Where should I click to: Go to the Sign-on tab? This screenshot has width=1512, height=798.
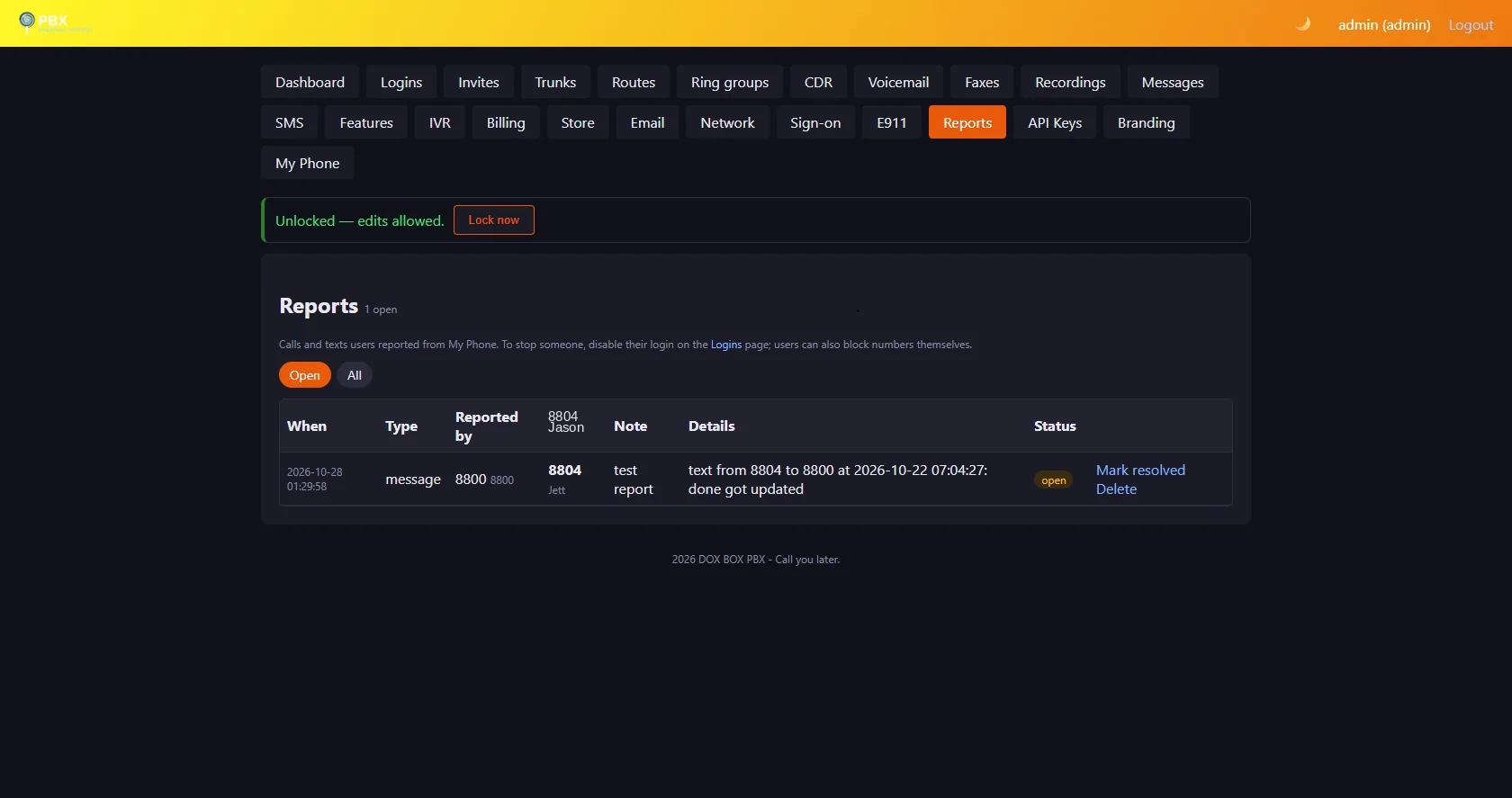(x=815, y=122)
